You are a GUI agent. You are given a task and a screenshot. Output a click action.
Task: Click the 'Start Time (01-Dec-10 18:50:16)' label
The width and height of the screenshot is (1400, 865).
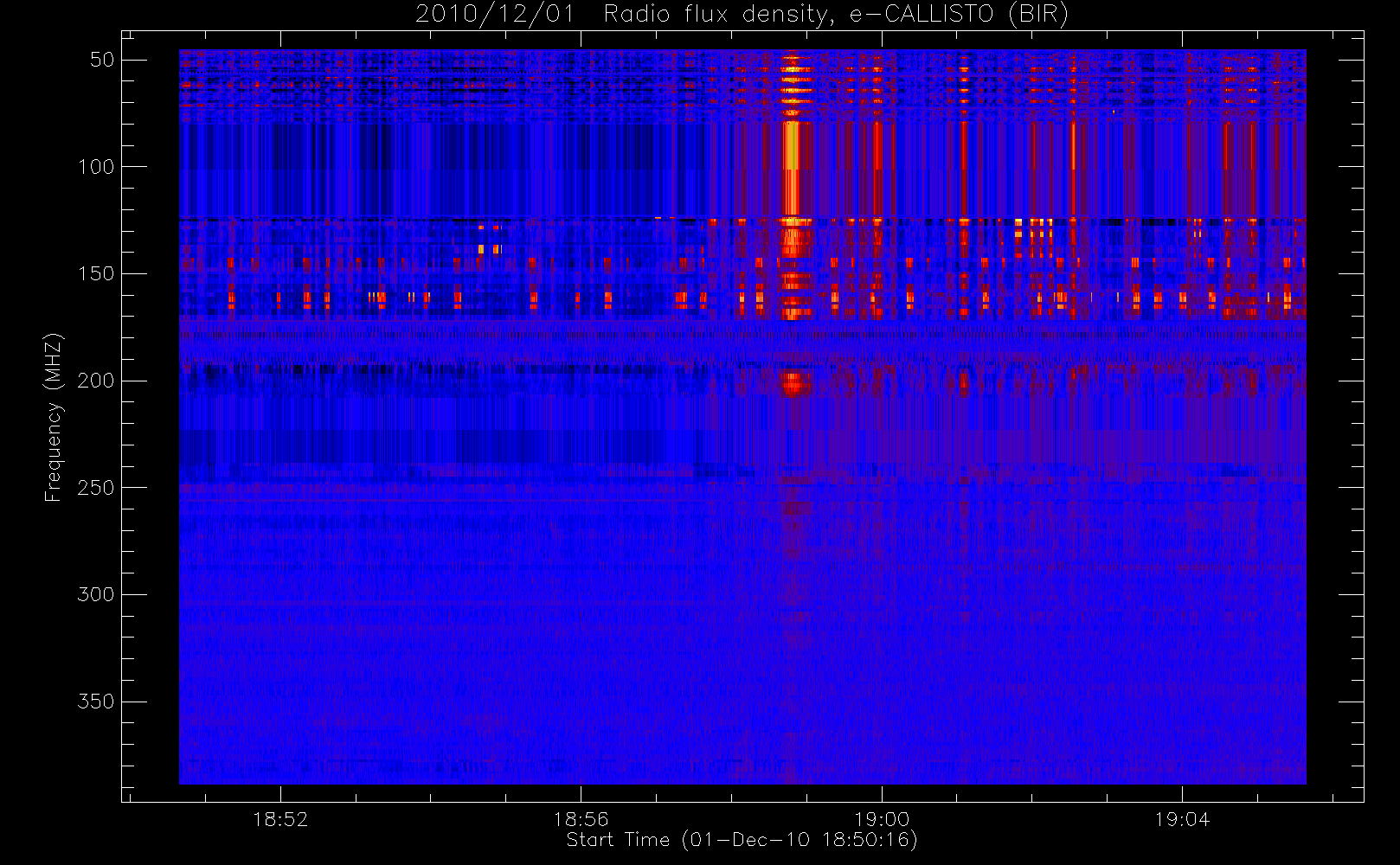742,840
